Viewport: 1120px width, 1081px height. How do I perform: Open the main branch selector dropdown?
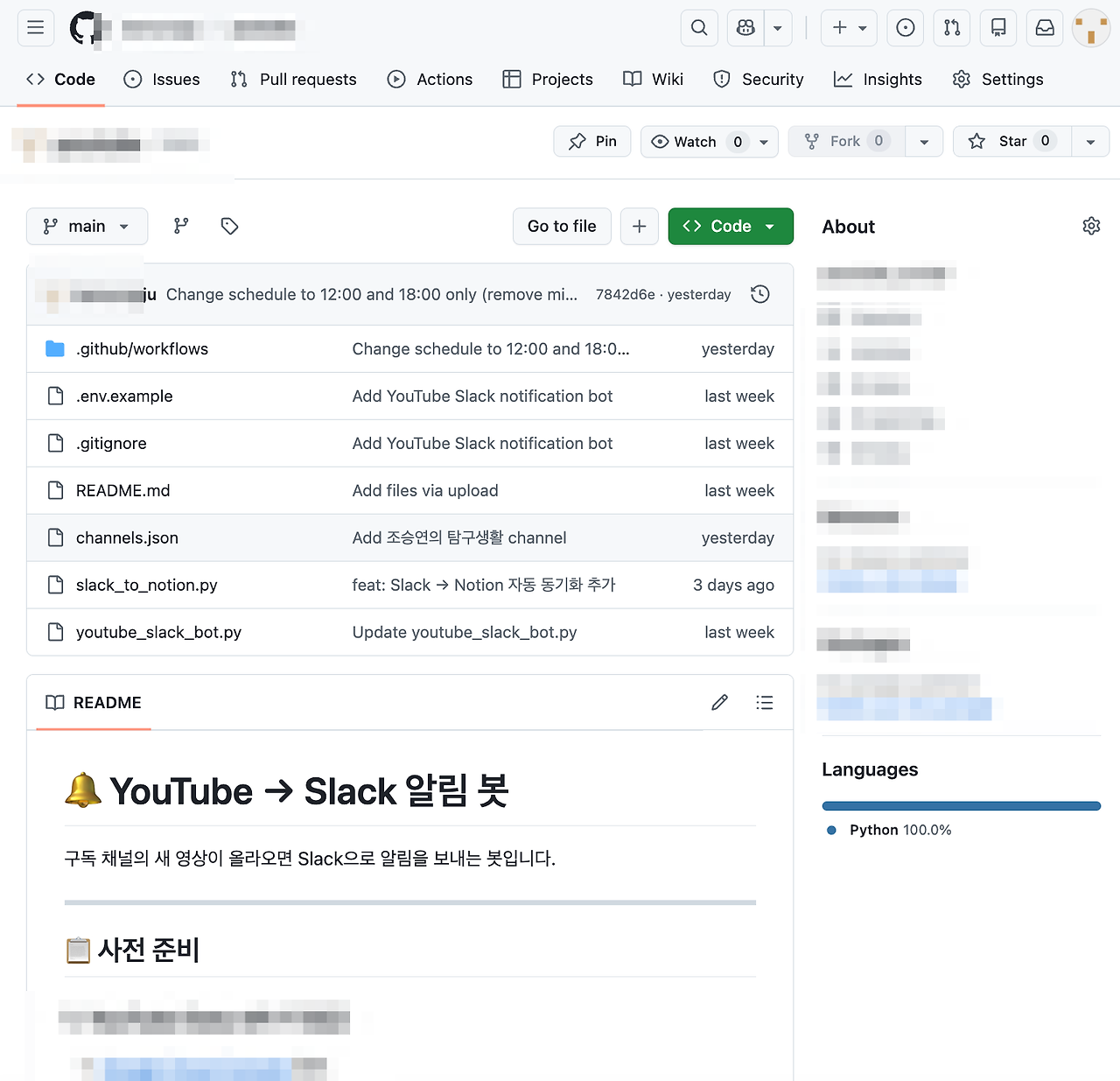point(87,227)
